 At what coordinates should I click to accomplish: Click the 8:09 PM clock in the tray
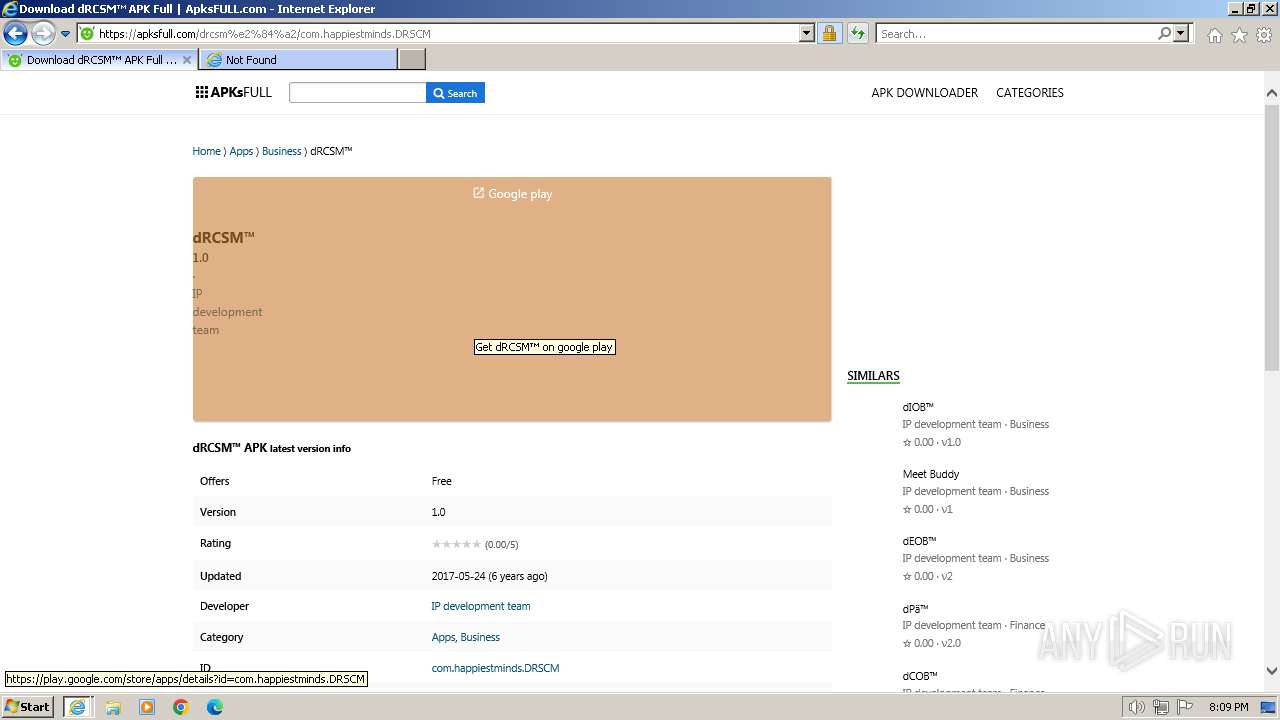click(1228, 707)
